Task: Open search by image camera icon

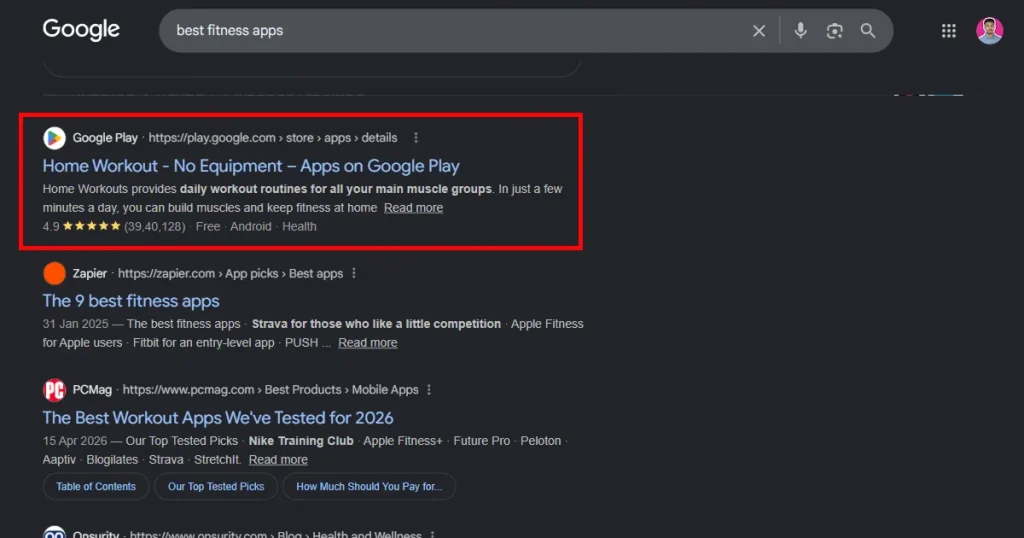Action: coord(834,31)
